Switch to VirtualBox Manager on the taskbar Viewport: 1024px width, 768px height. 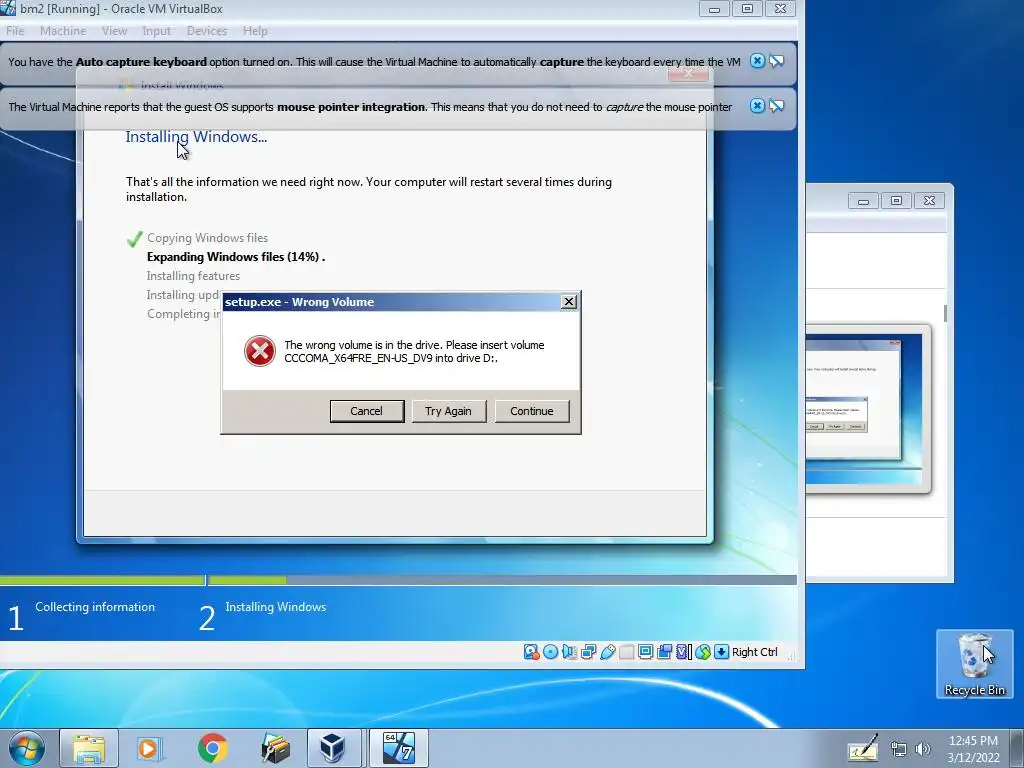[x=333, y=748]
